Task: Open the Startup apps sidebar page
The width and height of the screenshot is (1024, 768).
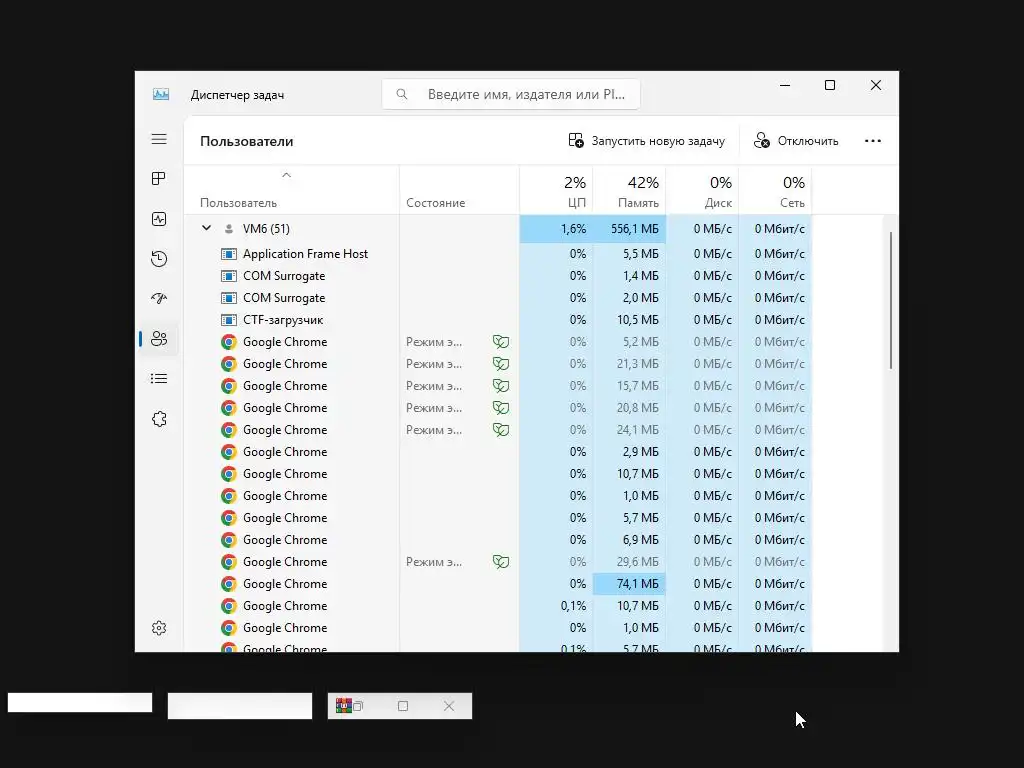Action: pyautogui.click(x=159, y=298)
